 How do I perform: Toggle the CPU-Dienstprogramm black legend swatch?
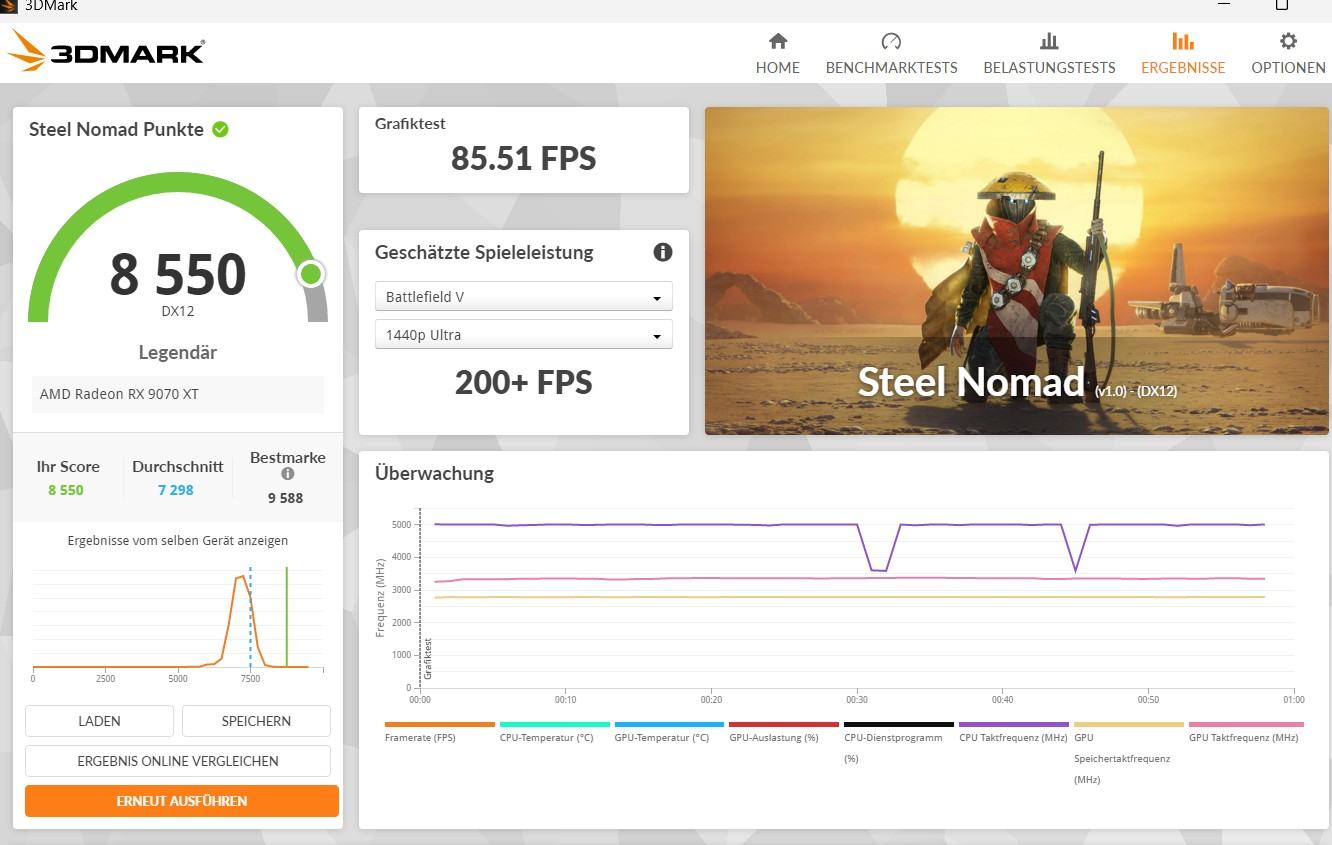click(899, 724)
